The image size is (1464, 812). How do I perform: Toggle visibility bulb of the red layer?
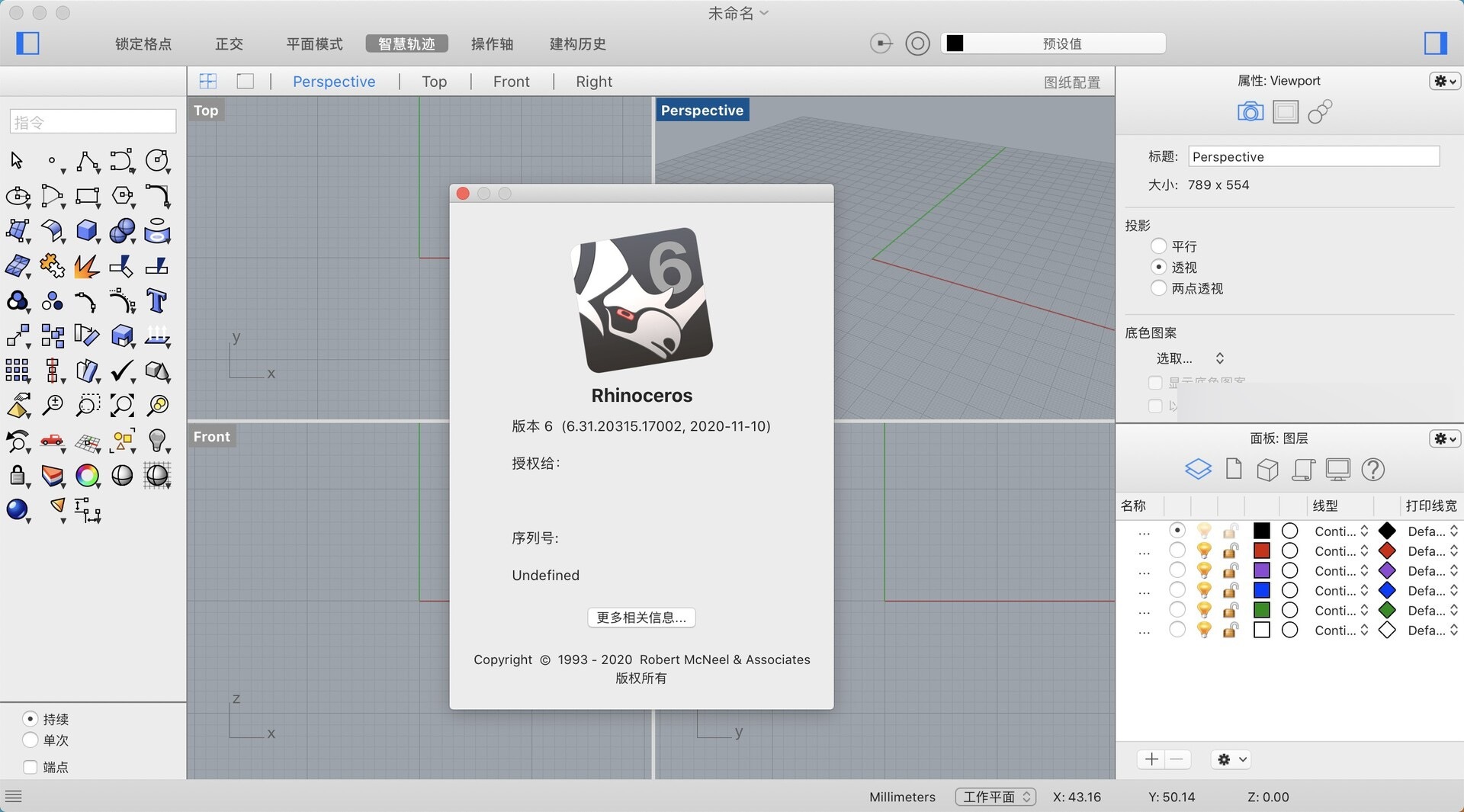pyautogui.click(x=1204, y=550)
